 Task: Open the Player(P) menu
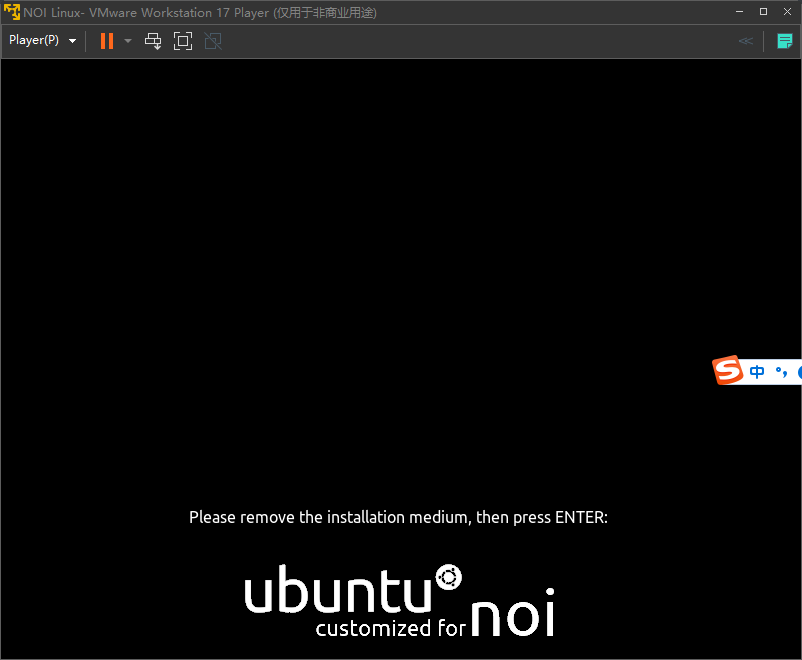pos(42,41)
